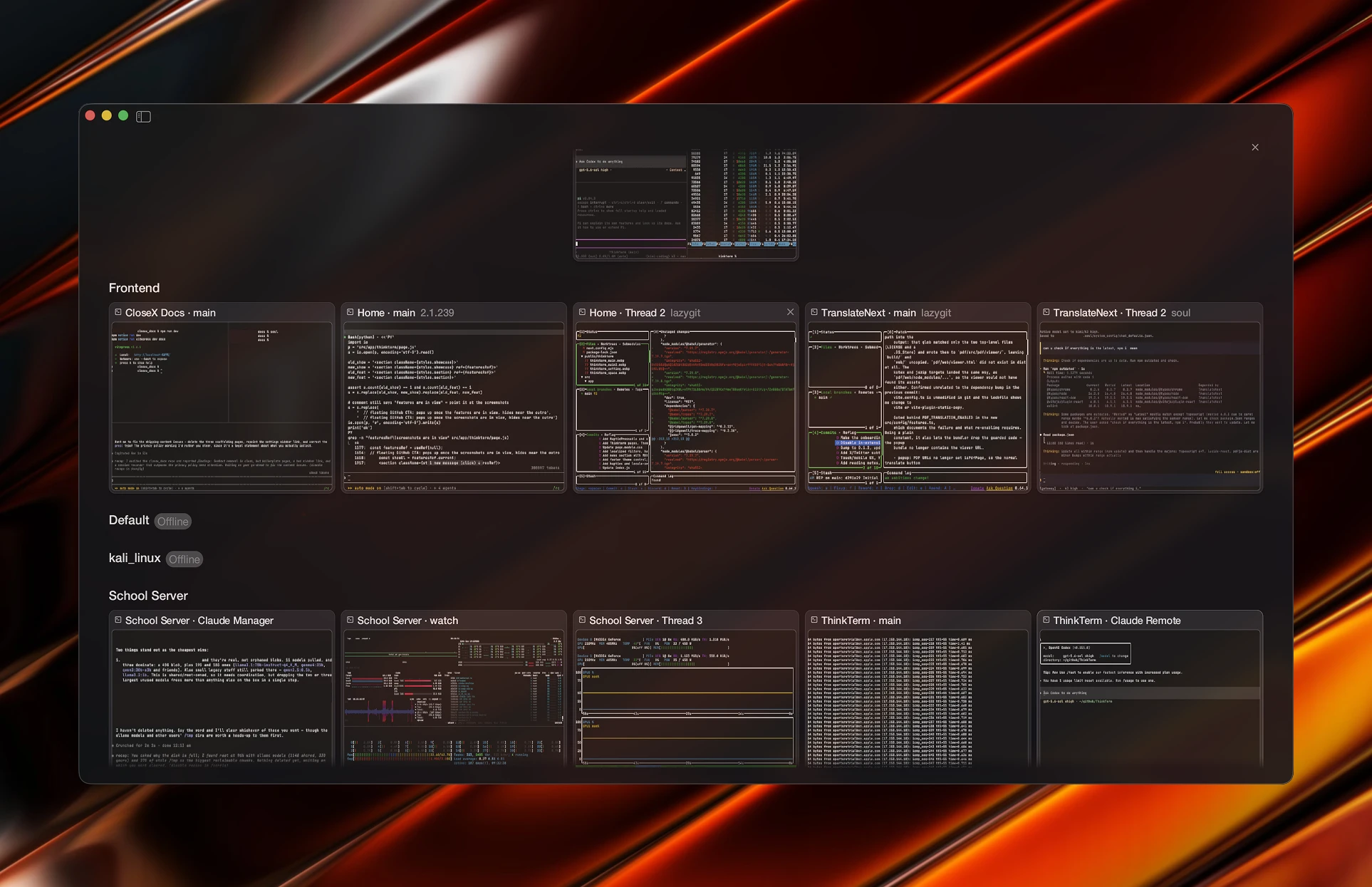Click the 2.1.239 label on Home · main
The image size is (1372, 887).
437,313
